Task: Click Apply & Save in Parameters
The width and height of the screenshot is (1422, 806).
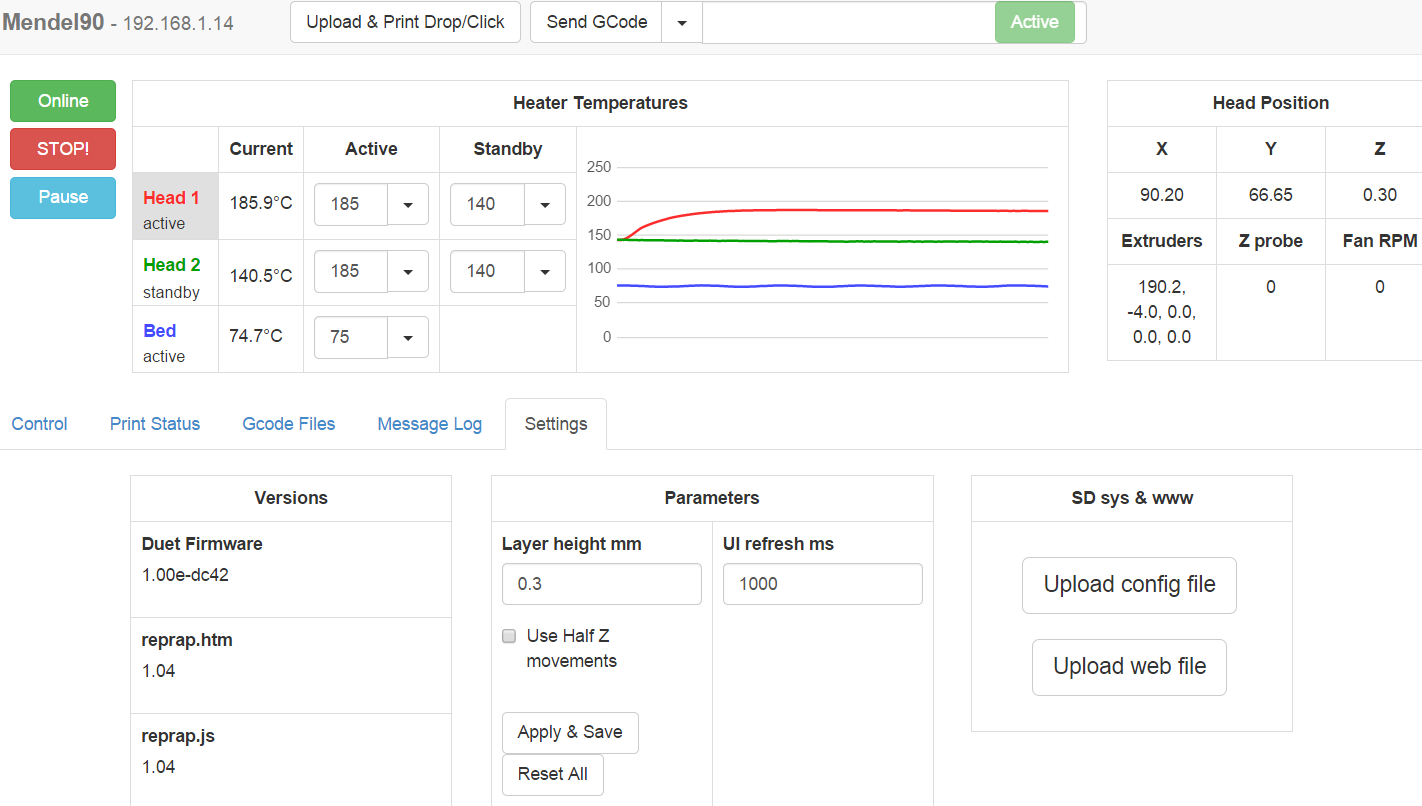Action: pyautogui.click(x=570, y=732)
